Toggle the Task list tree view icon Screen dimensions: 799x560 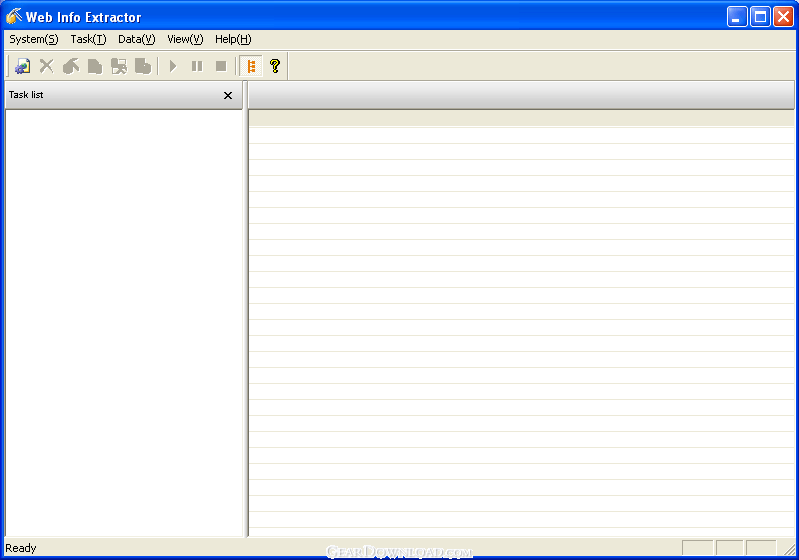pyautogui.click(x=251, y=66)
